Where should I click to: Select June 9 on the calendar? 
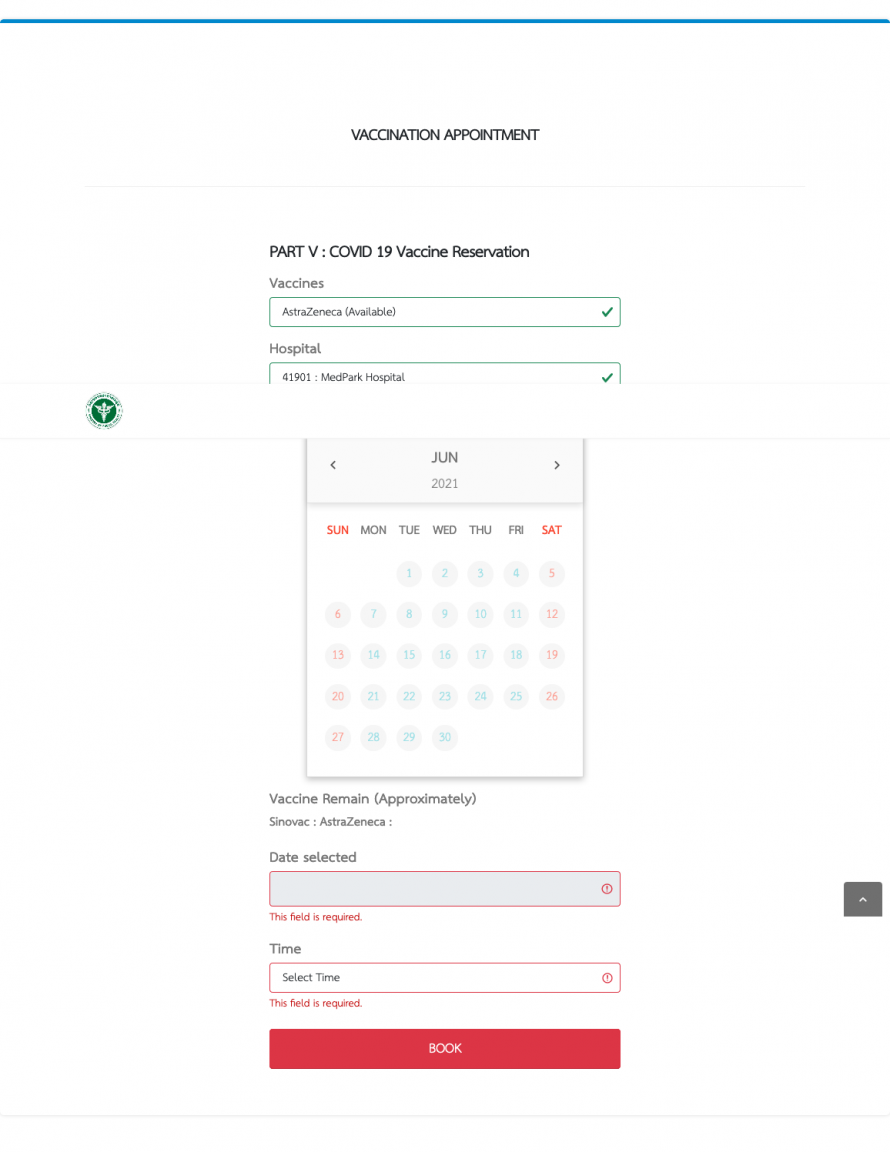pyautogui.click(x=444, y=614)
